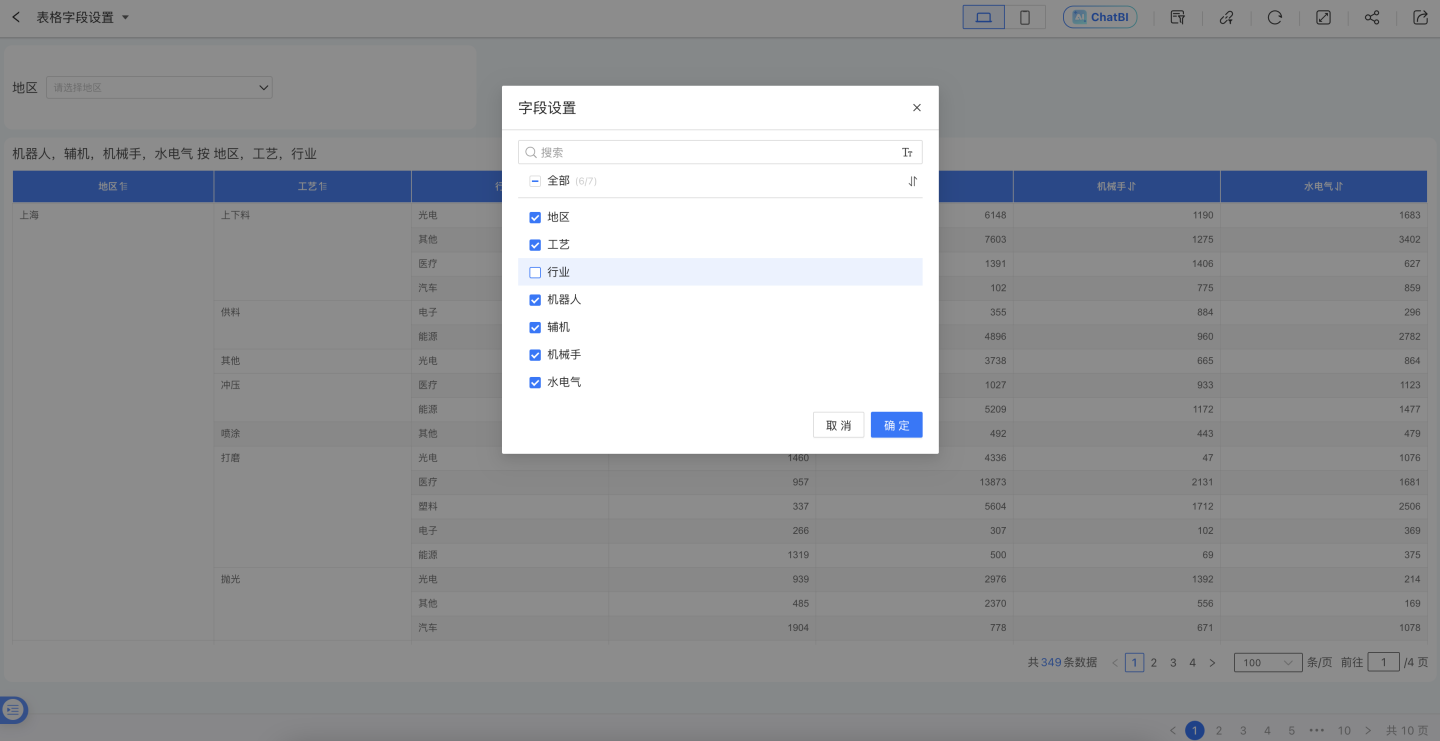Image resolution: width=1440 pixels, height=741 pixels.
Task: Enable the 行业 field checkbox
Action: 535,272
